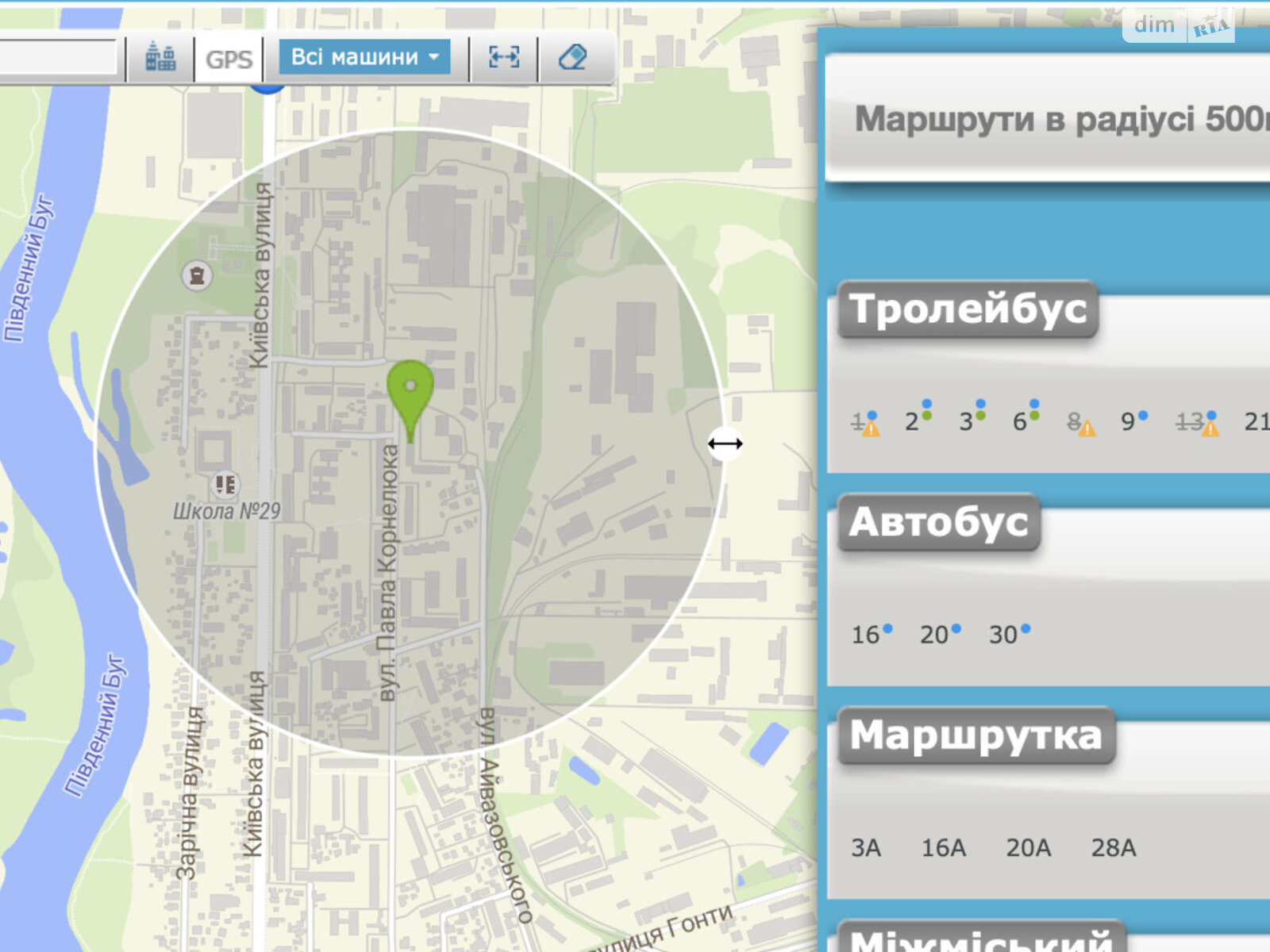This screenshot has height=952, width=1270.
Task: Select the buildings/city icon in toolbar
Action: click(160, 56)
